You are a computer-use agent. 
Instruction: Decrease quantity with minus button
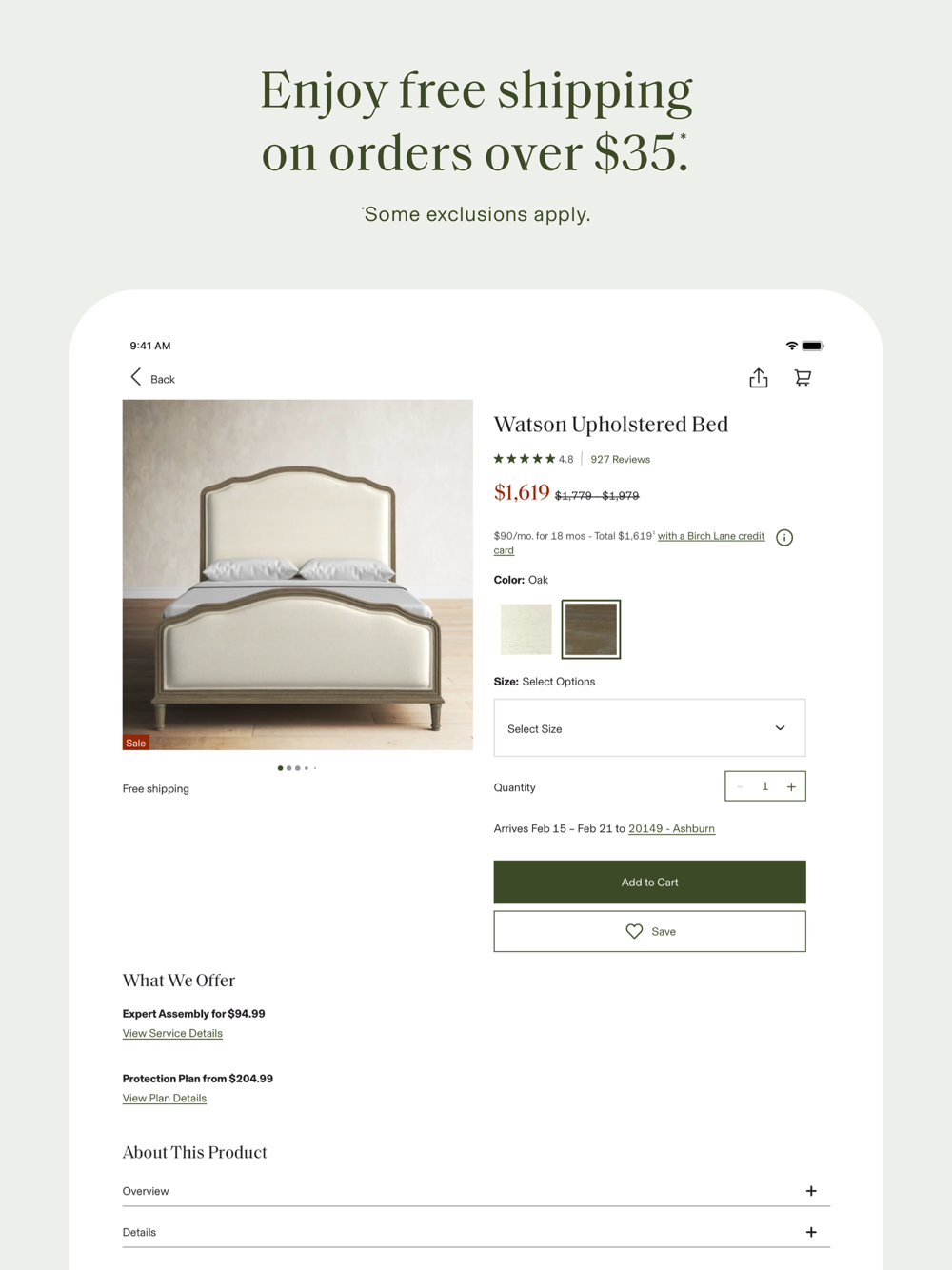point(740,786)
